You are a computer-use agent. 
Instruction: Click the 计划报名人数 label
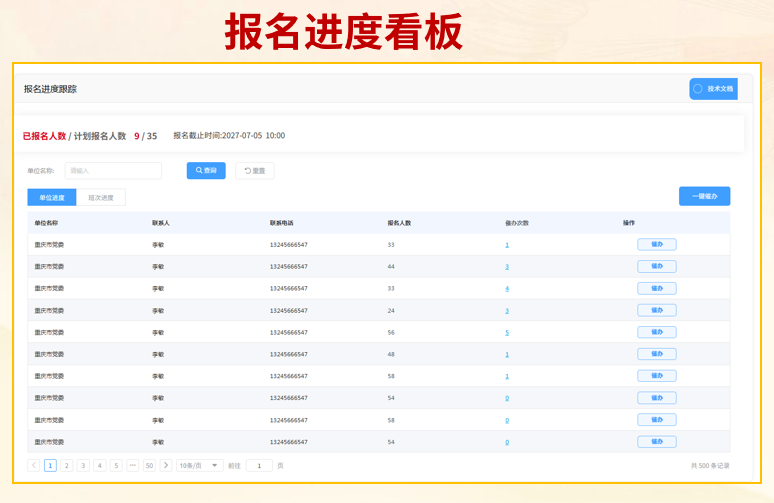tap(100, 136)
